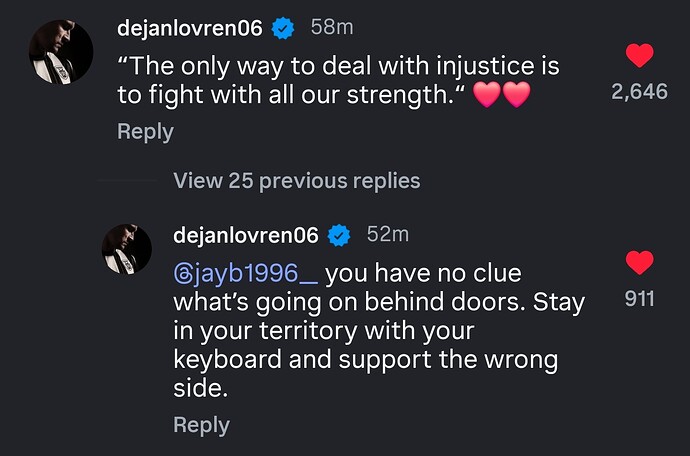This screenshot has height=456, width=690.
Task: Open the reply's small profile avatar
Action: tap(126, 249)
